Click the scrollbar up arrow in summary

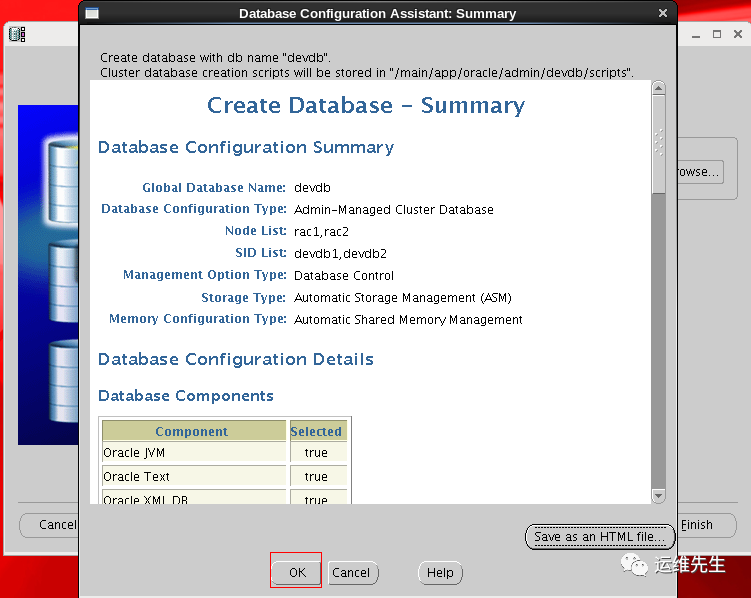[658, 88]
